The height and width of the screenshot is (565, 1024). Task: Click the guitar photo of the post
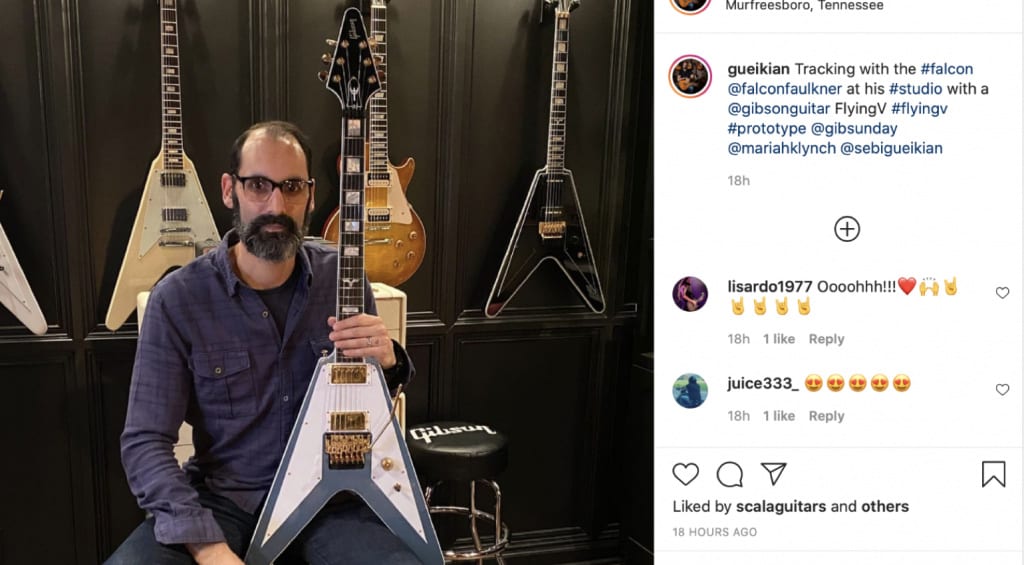pyautogui.click(x=327, y=282)
